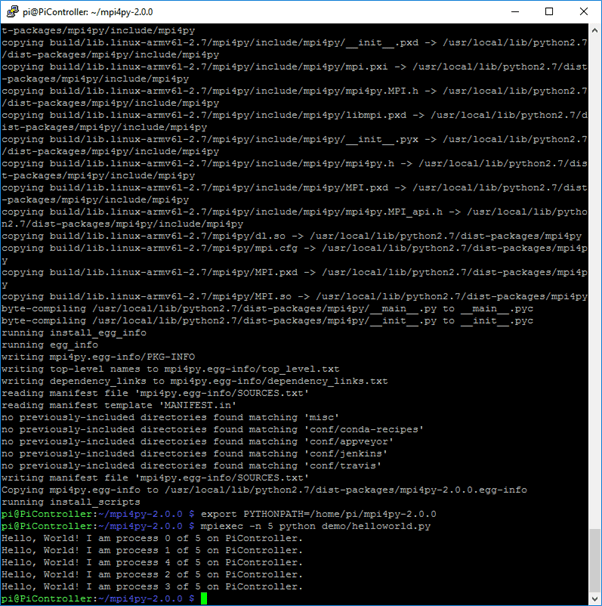The height and width of the screenshot is (606, 602).
Task: Click the 'process 2 of 5' output line
Action: 152,574
